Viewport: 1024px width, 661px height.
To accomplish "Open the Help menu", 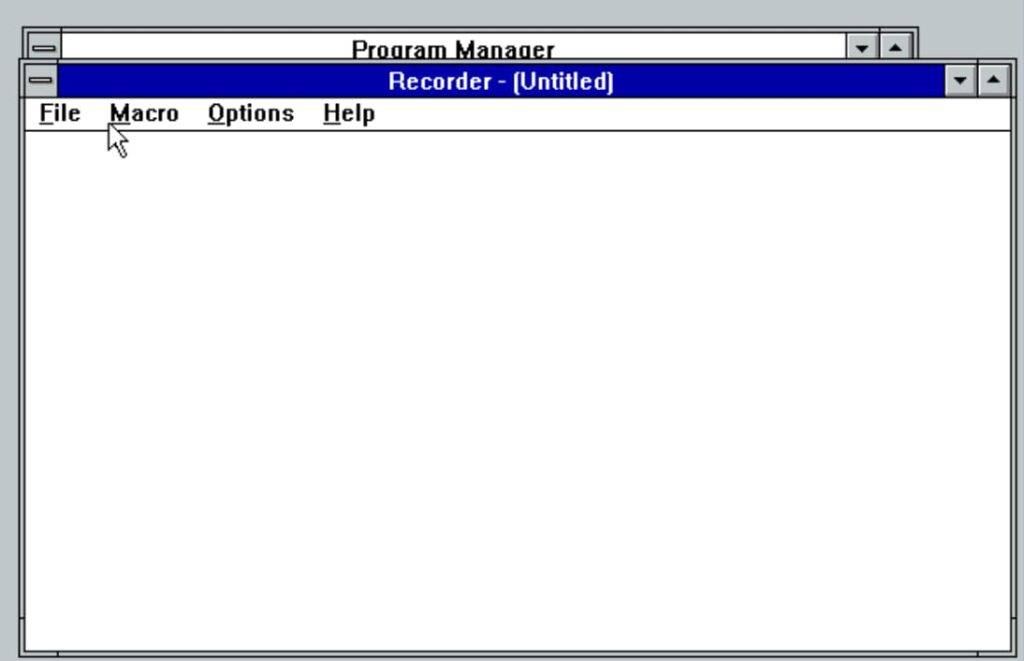I will coord(348,114).
